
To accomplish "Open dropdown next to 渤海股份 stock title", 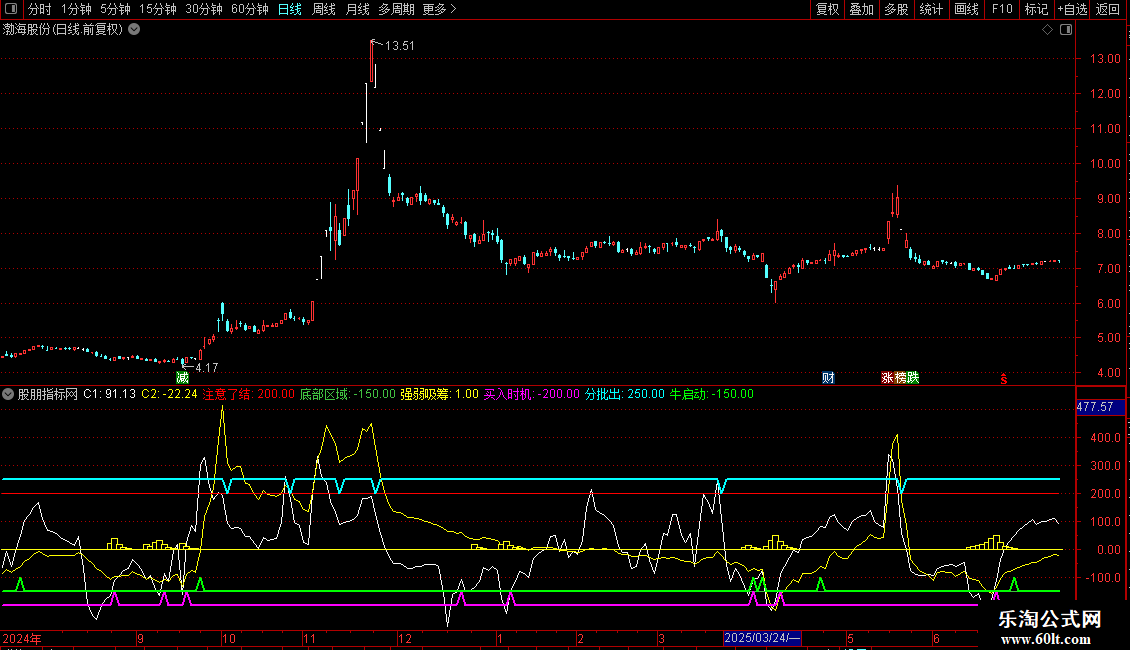I will [x=135, y=29].
